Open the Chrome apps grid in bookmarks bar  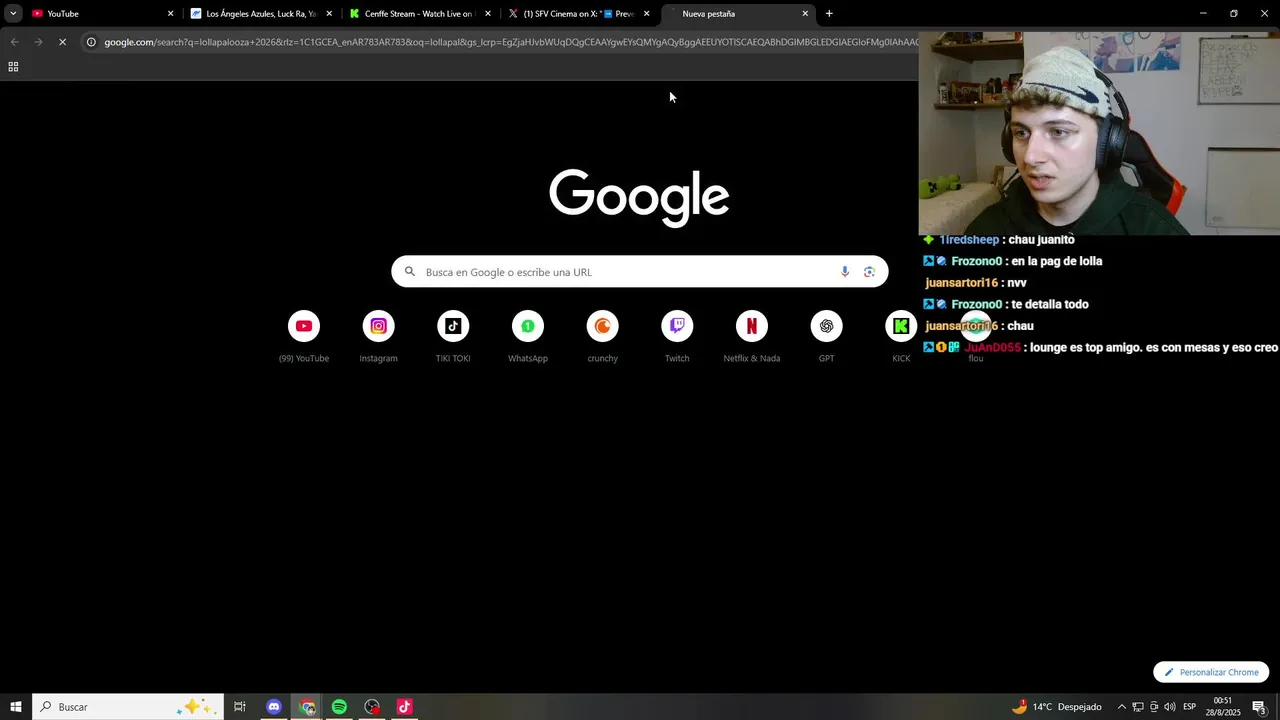click(13, 67)
